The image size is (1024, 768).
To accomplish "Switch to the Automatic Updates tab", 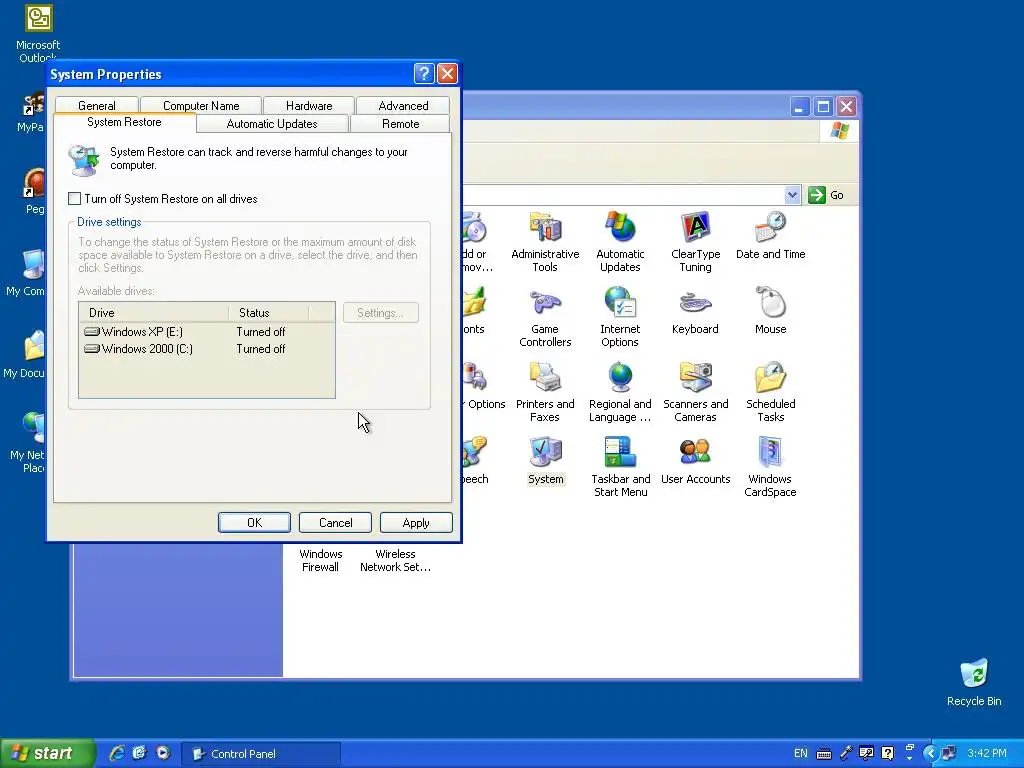I will pyautogui.click(x=272, y=123).
